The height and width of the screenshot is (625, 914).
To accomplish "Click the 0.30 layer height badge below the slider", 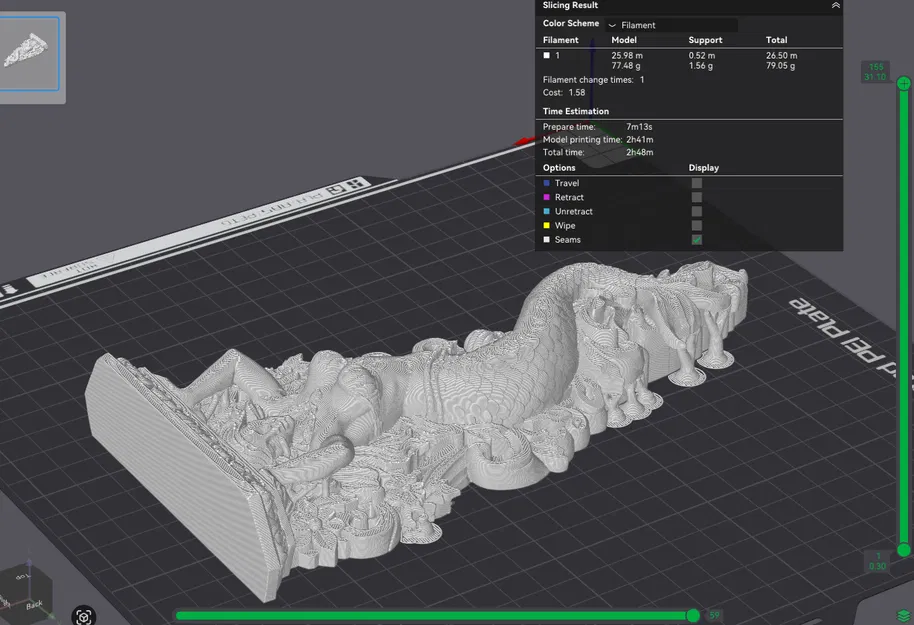I will (875, 563).
